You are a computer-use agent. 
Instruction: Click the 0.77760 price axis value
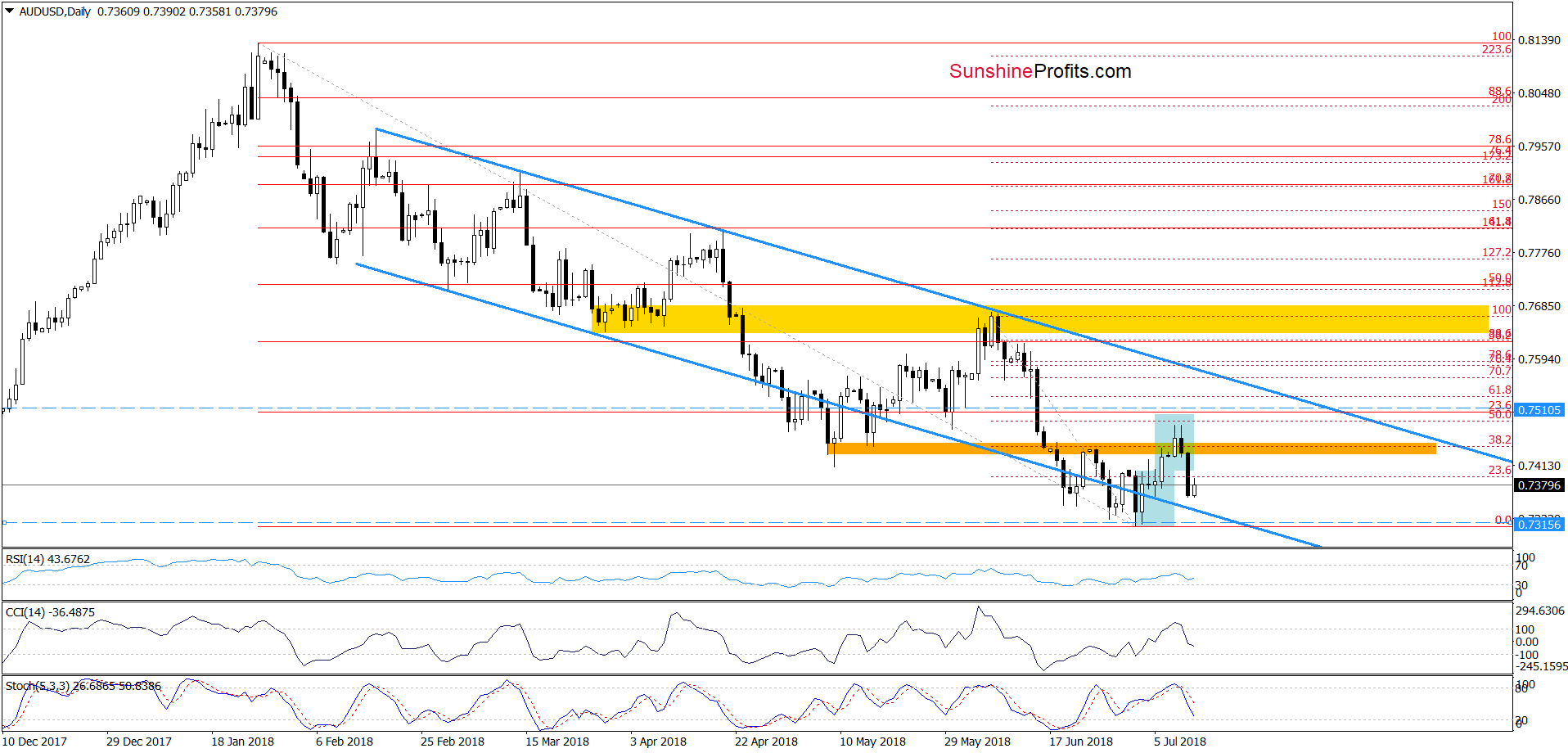(x=1539, y=253)
